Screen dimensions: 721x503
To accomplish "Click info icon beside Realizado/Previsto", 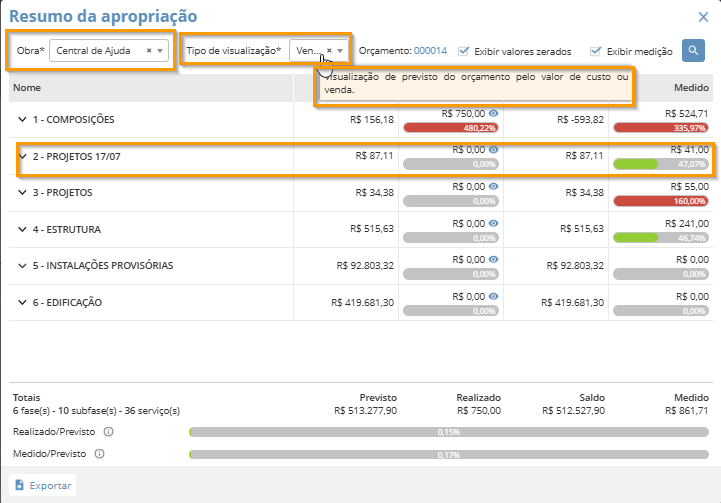I will [108, 432].
